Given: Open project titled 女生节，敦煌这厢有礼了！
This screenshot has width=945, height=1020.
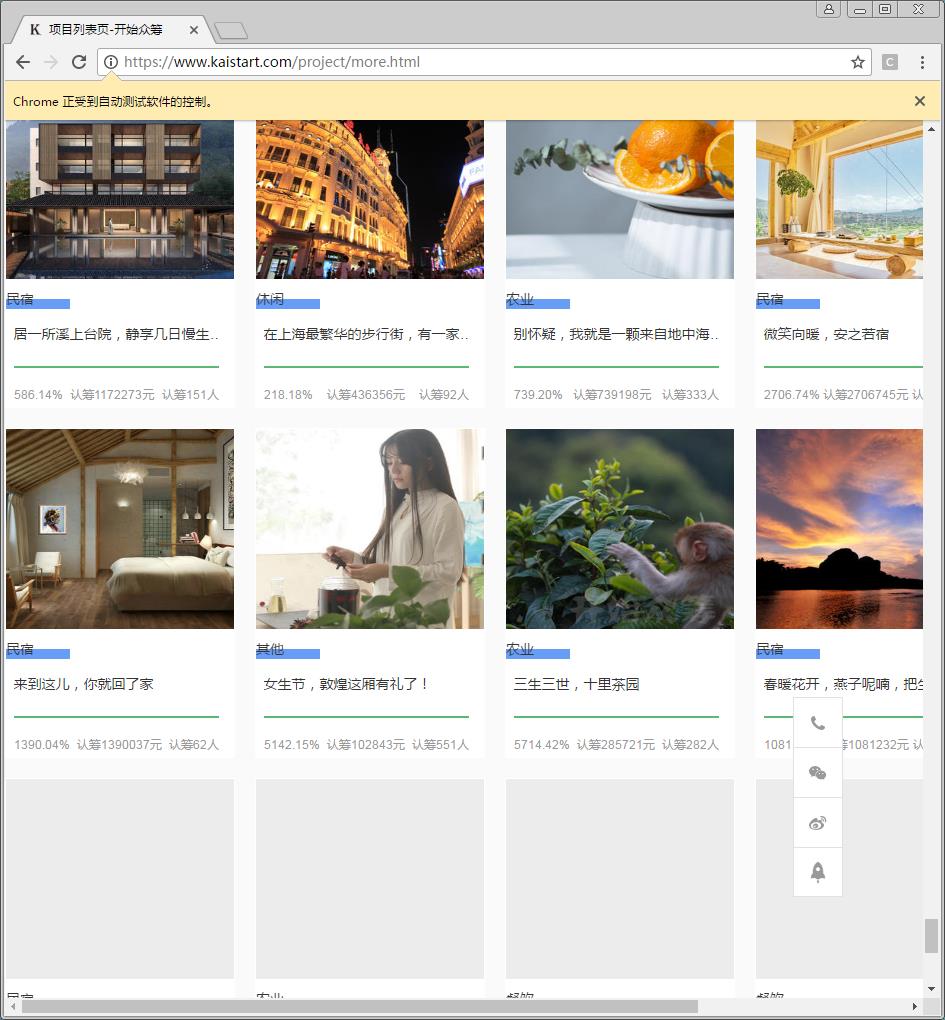Looking at the screenshot, I should [x=346, y=684].
